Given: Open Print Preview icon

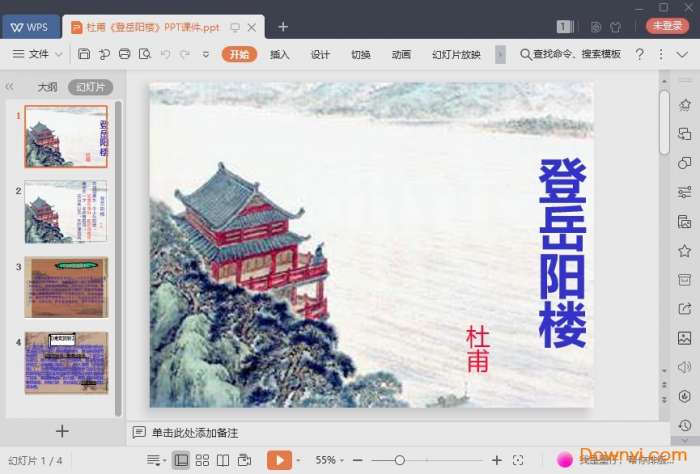Looking at the screenshot, I should tap(145, 54).
